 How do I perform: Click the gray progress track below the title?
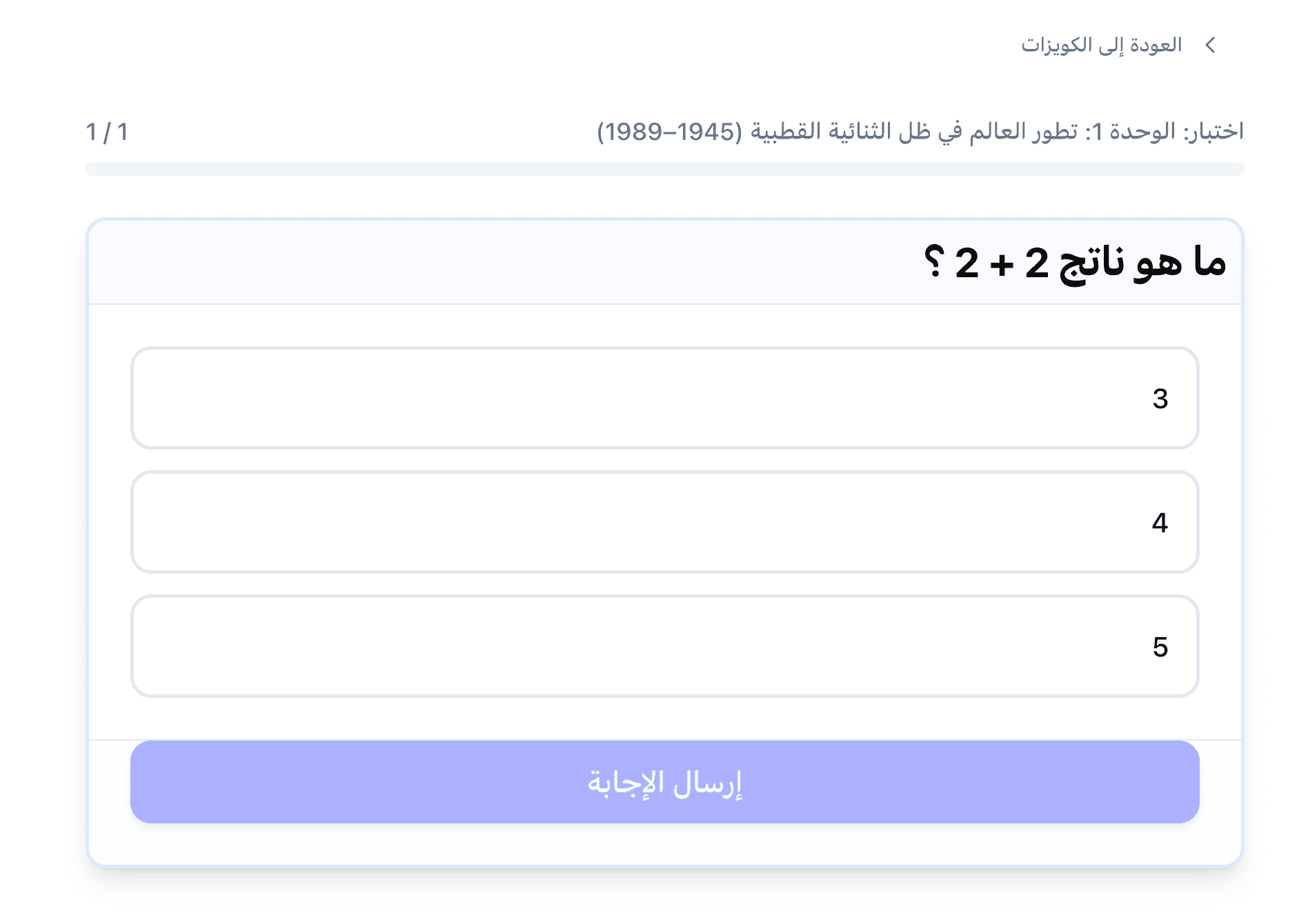pos(664,168)
